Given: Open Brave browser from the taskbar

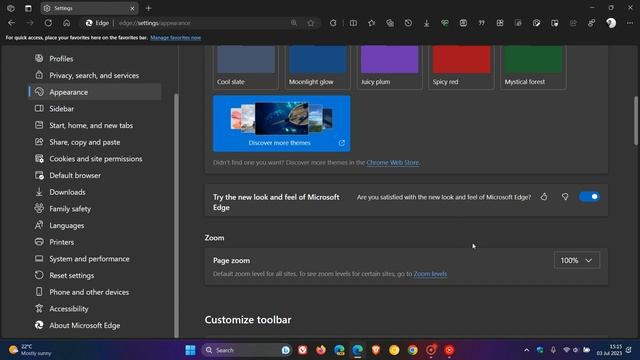Looking at the screenshot, I should tap(376, 350).
